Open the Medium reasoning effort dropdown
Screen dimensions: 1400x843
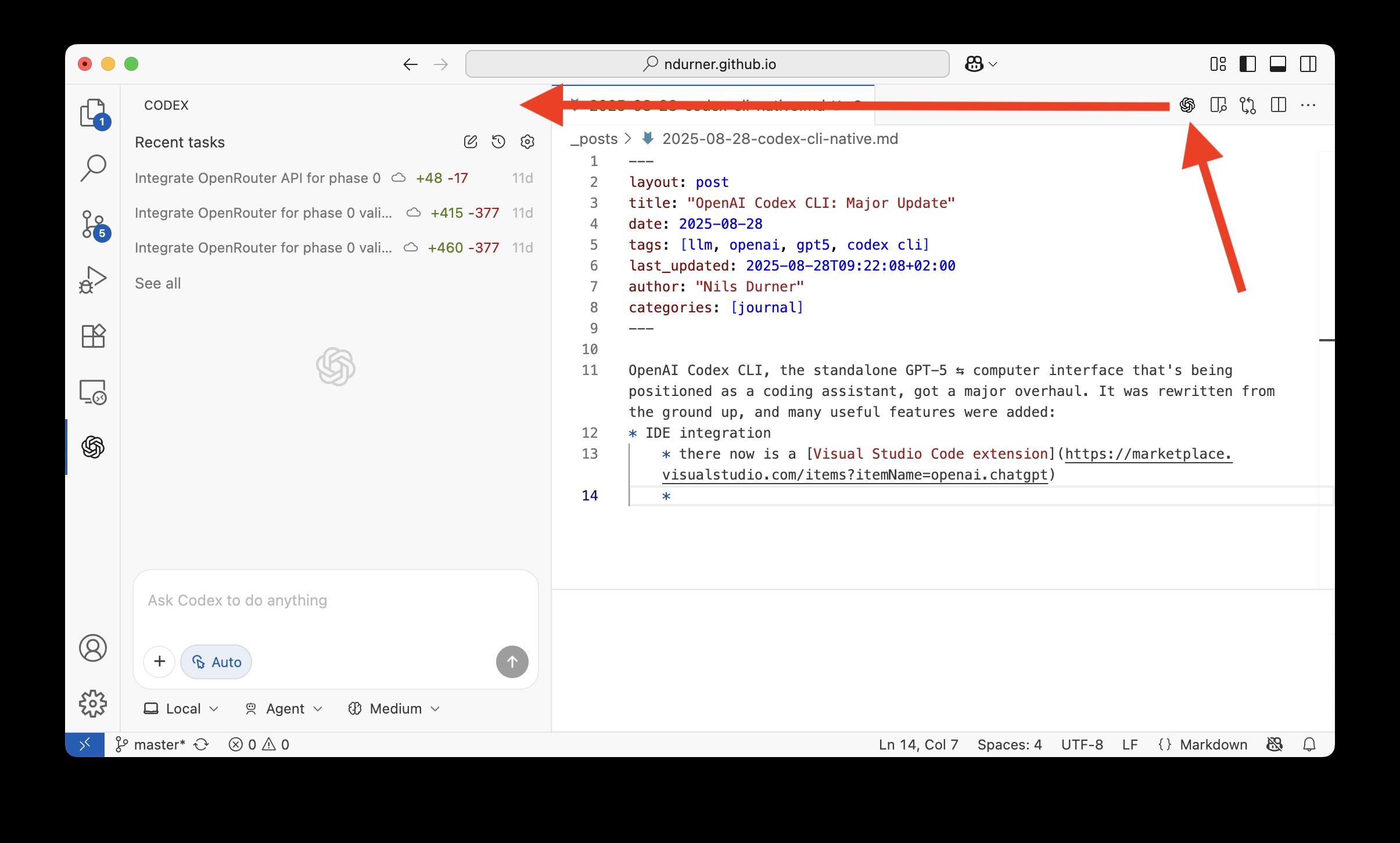point(394,709)
